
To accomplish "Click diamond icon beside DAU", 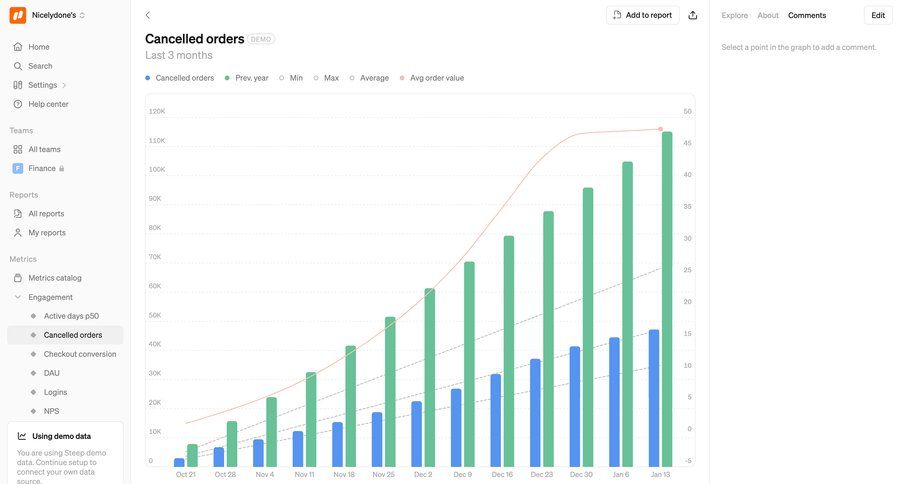I will (33, 373).
